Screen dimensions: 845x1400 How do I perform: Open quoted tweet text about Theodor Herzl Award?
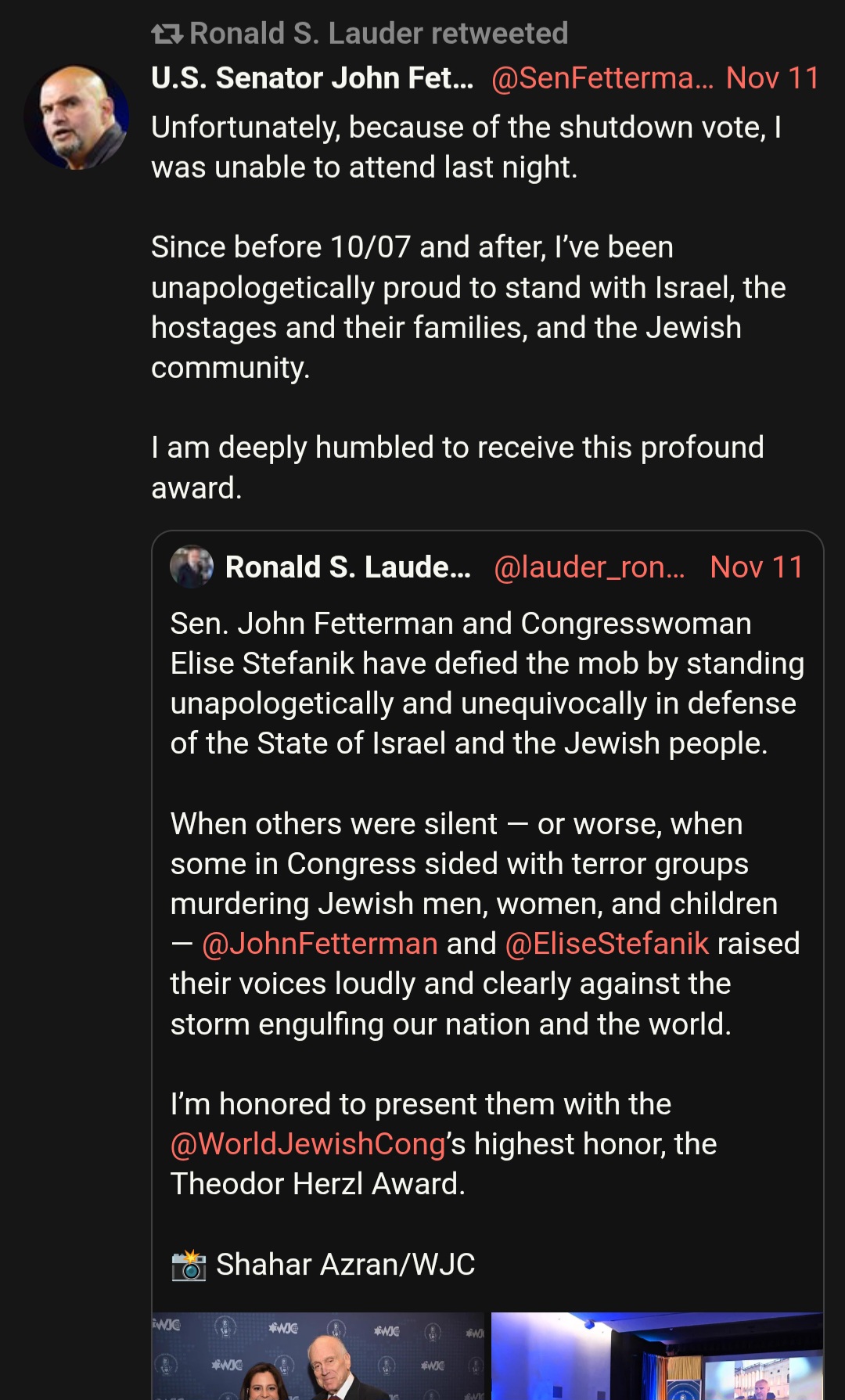click(444, 1144)
